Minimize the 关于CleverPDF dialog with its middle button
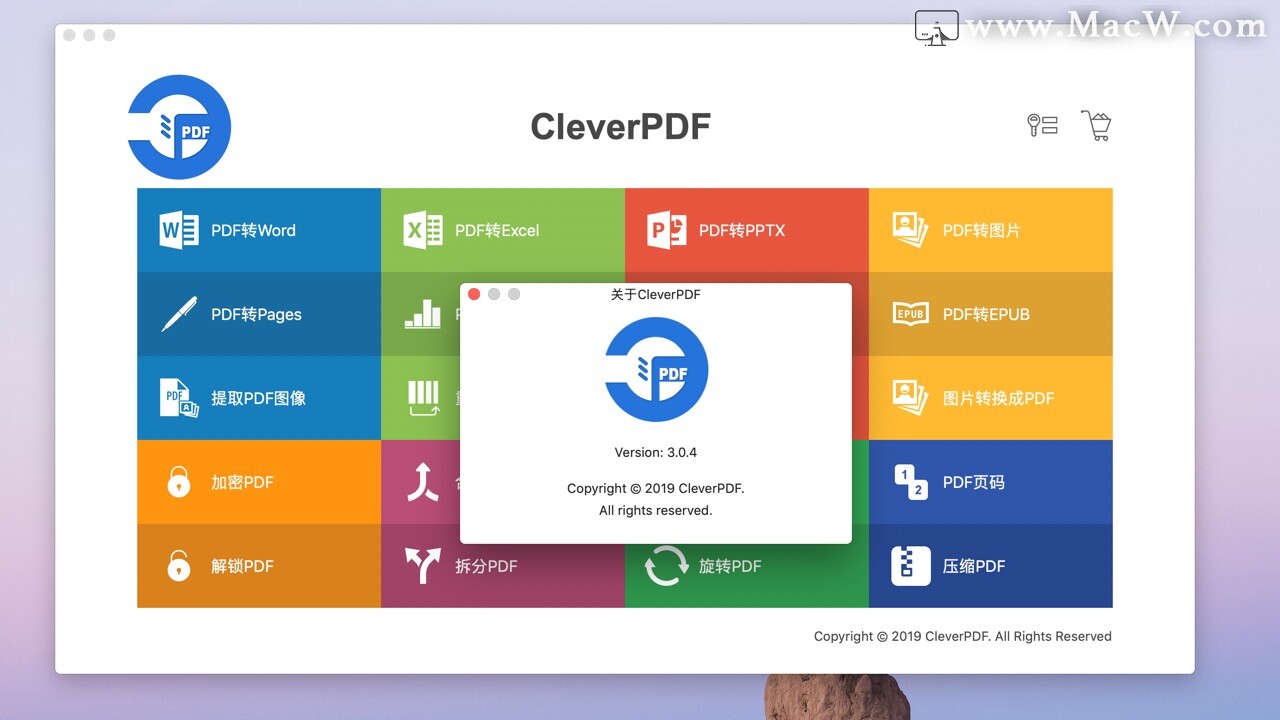 pos(494,294)
